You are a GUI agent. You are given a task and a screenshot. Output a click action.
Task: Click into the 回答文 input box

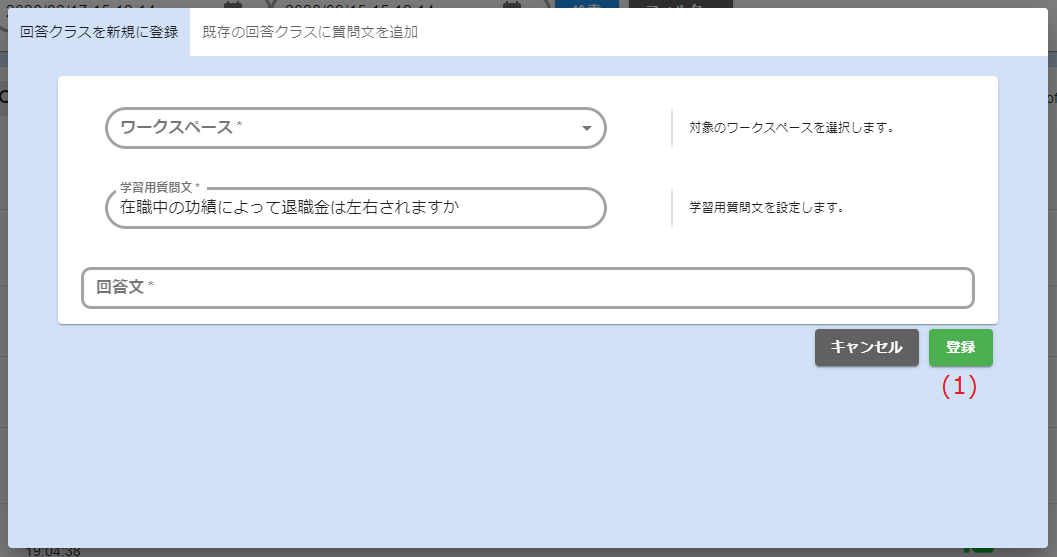coord(527,288)
